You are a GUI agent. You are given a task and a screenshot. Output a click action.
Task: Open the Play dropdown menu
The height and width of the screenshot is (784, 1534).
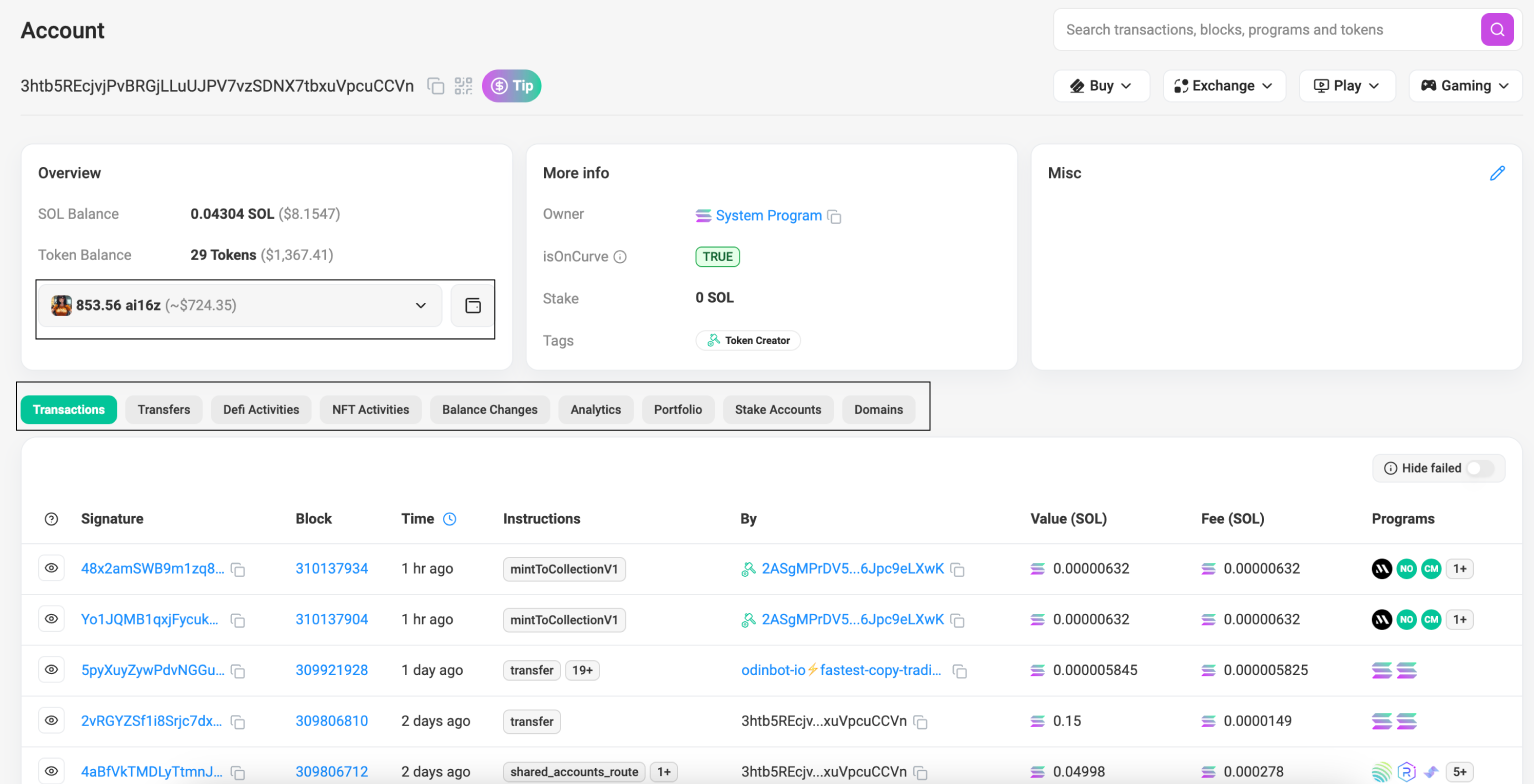(1346, 86)
